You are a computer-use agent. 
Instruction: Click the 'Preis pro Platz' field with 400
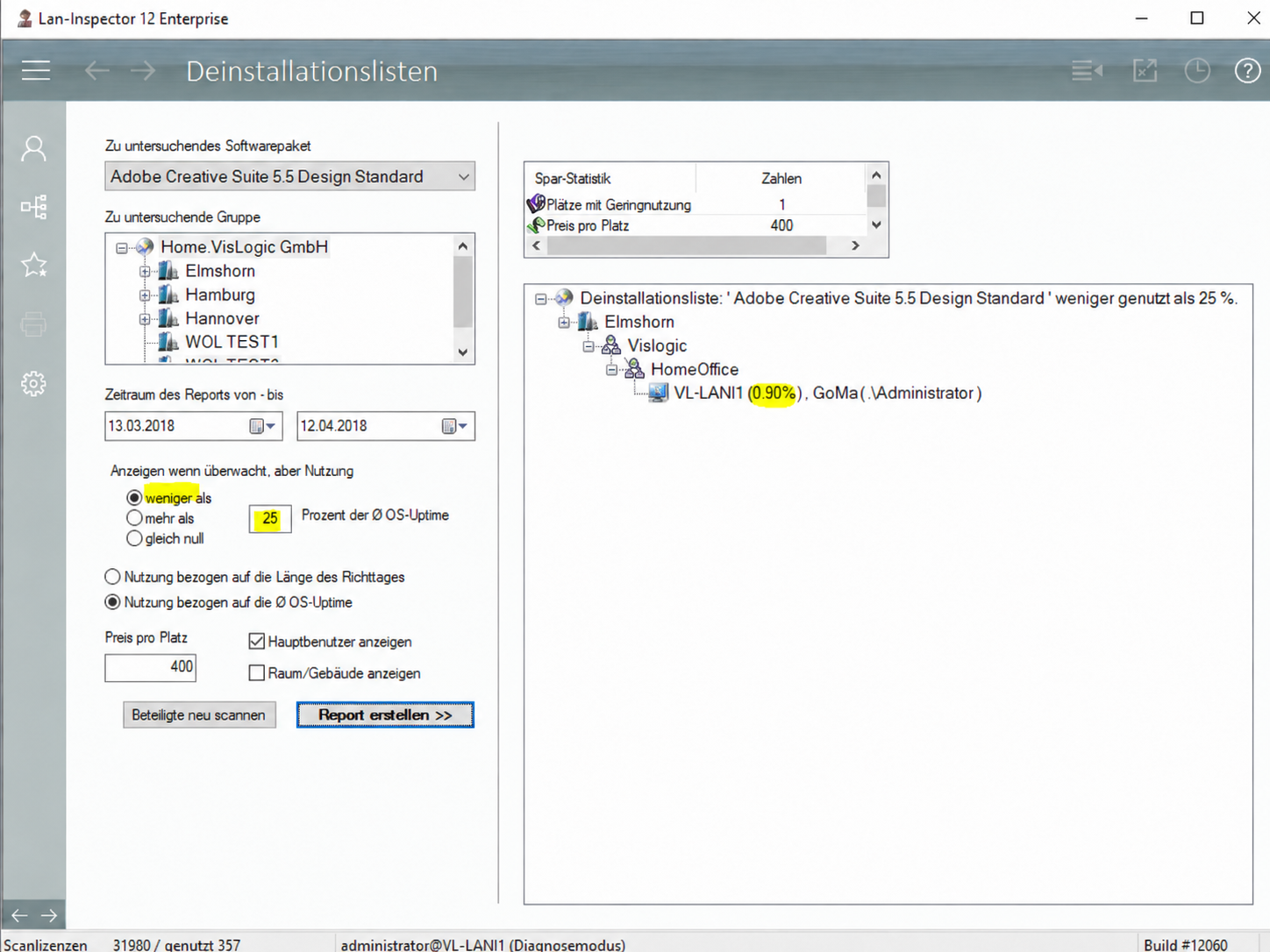(x=151, y=667)
